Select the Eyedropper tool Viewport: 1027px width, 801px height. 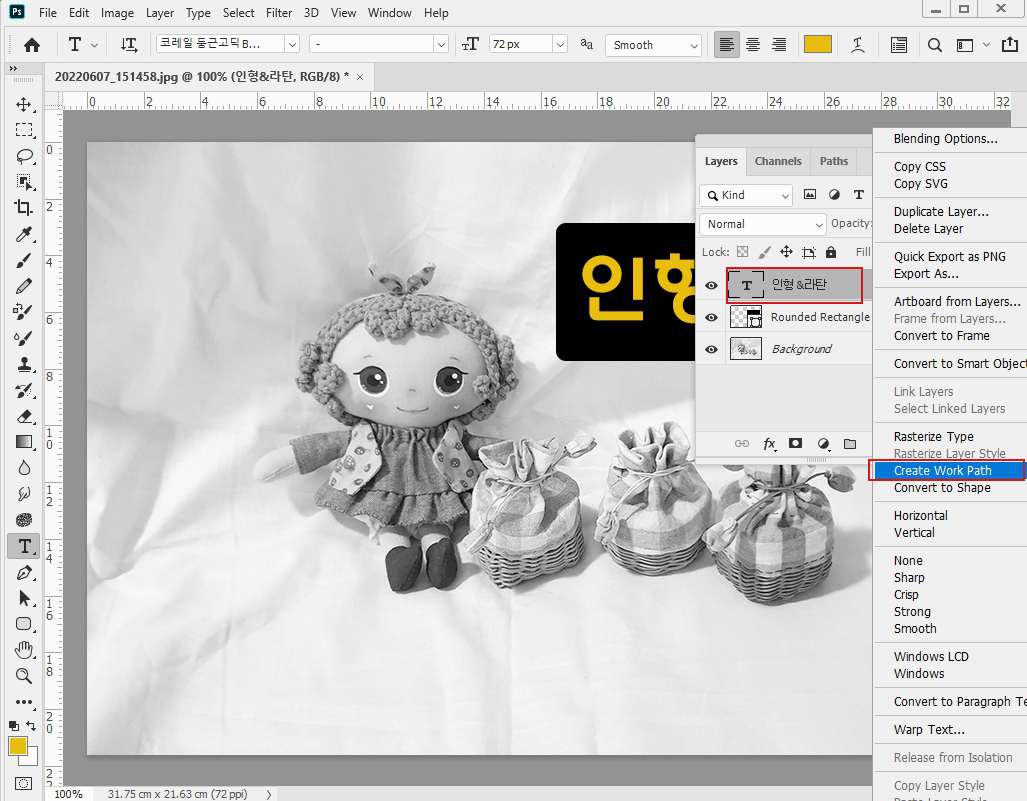point(24,234)
